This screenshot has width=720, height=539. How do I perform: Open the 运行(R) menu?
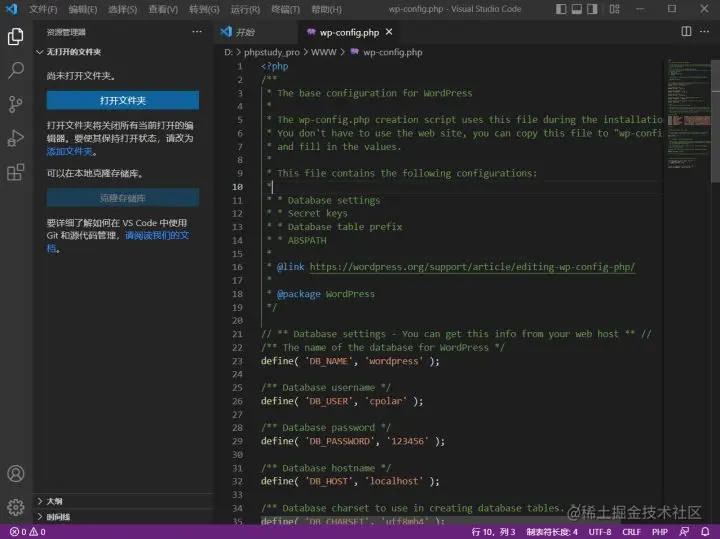coord(245,9)
